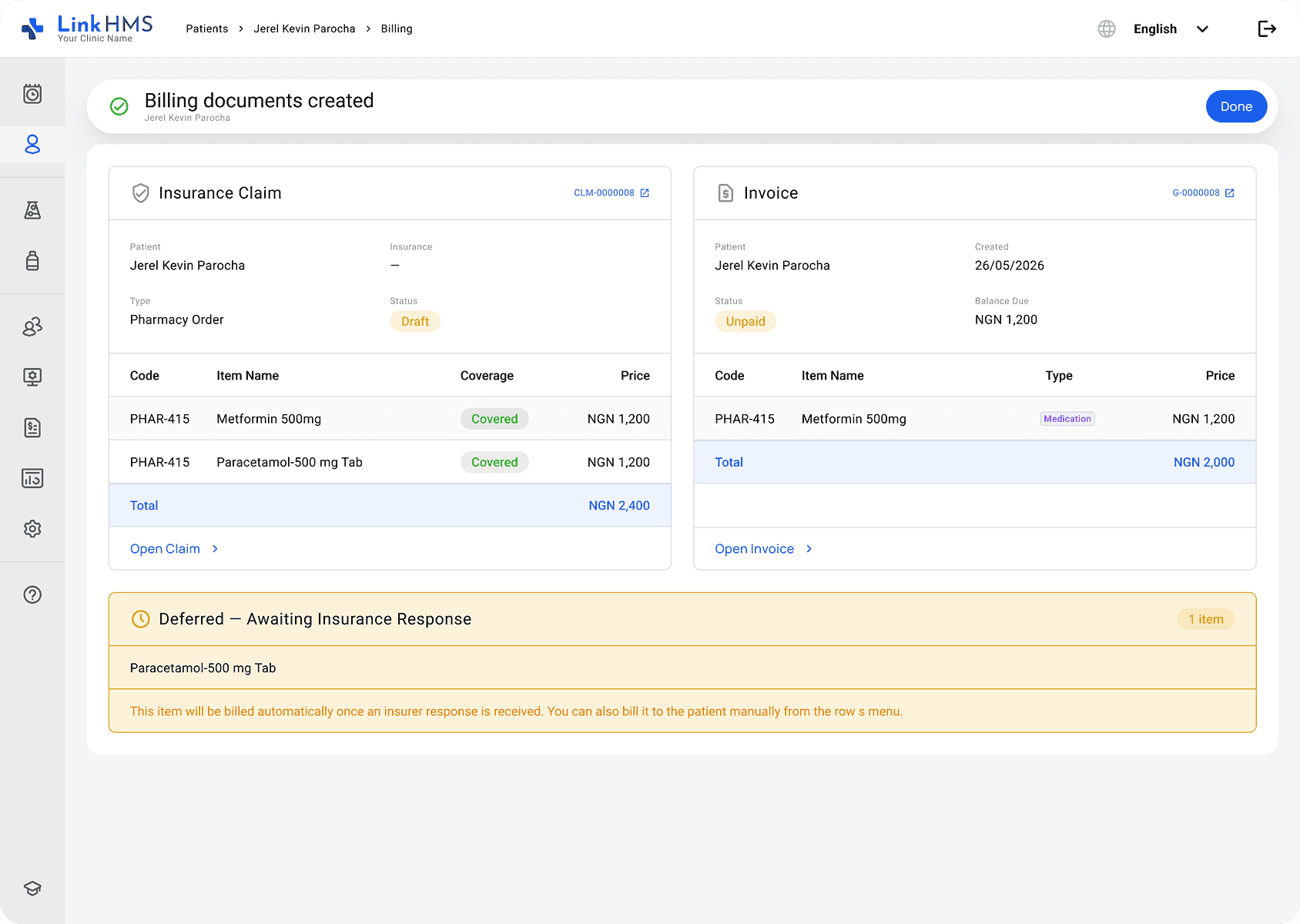Click PHAR-415 code in invoice row
Image resolution: width=1300 pixels, height=924 pixels.
click(745, 419)
